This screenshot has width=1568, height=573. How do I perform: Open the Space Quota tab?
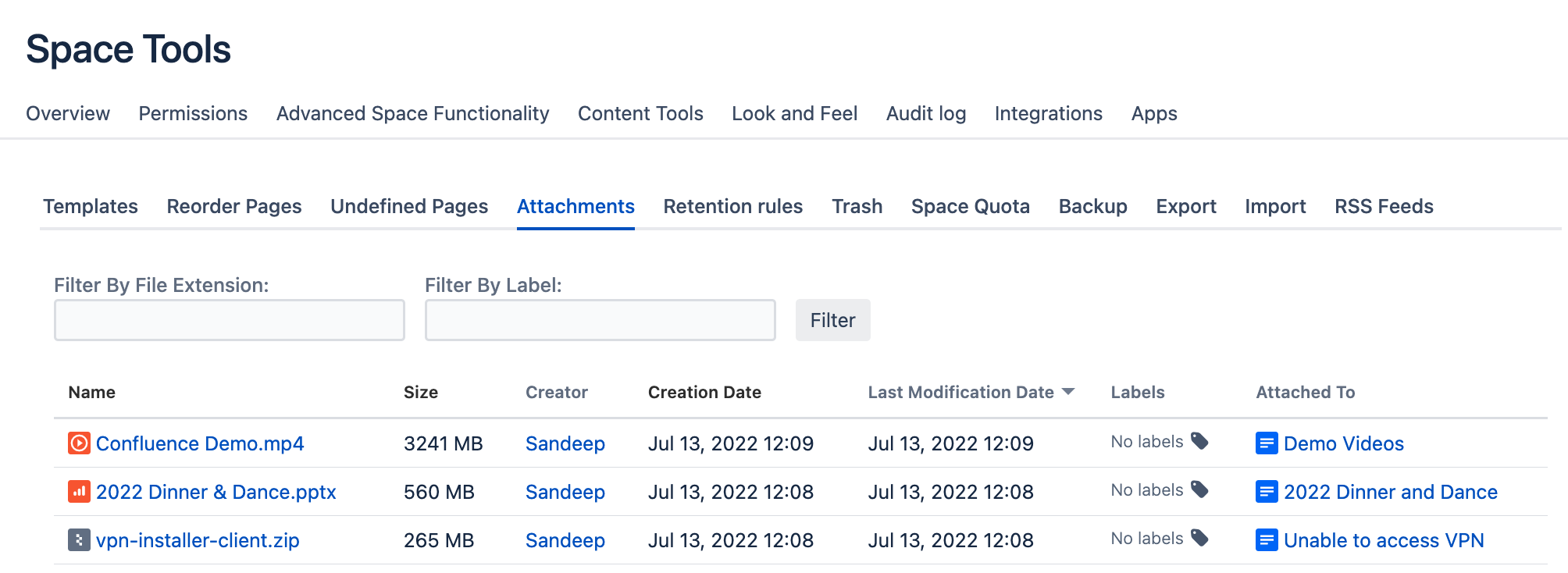pyautogui.click(x=970, y=206)
